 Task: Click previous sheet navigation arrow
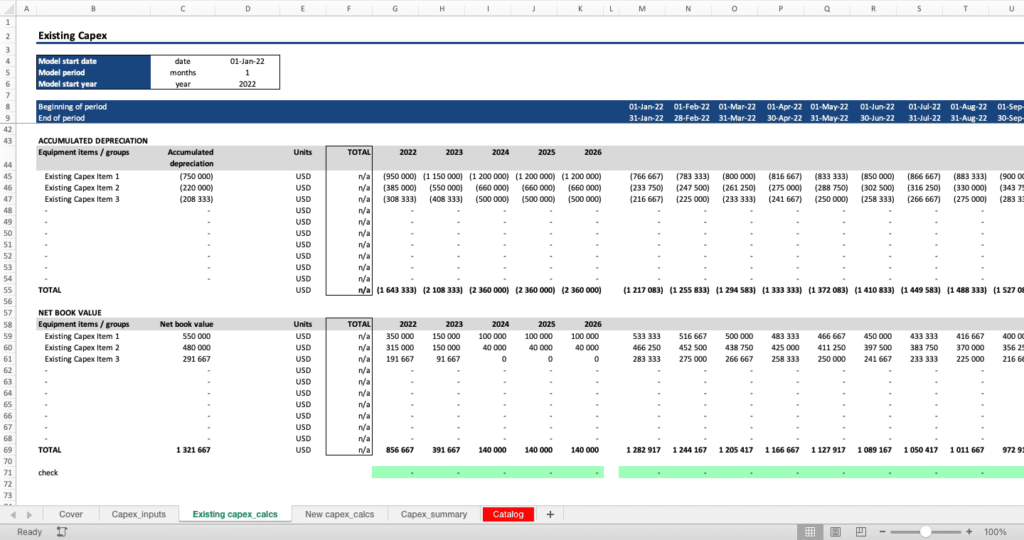tap(13, 514)
